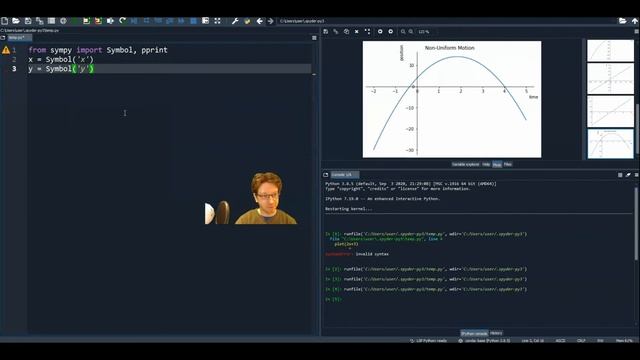
Task: Go forward to next cursor location
Action: coord(270,21)
